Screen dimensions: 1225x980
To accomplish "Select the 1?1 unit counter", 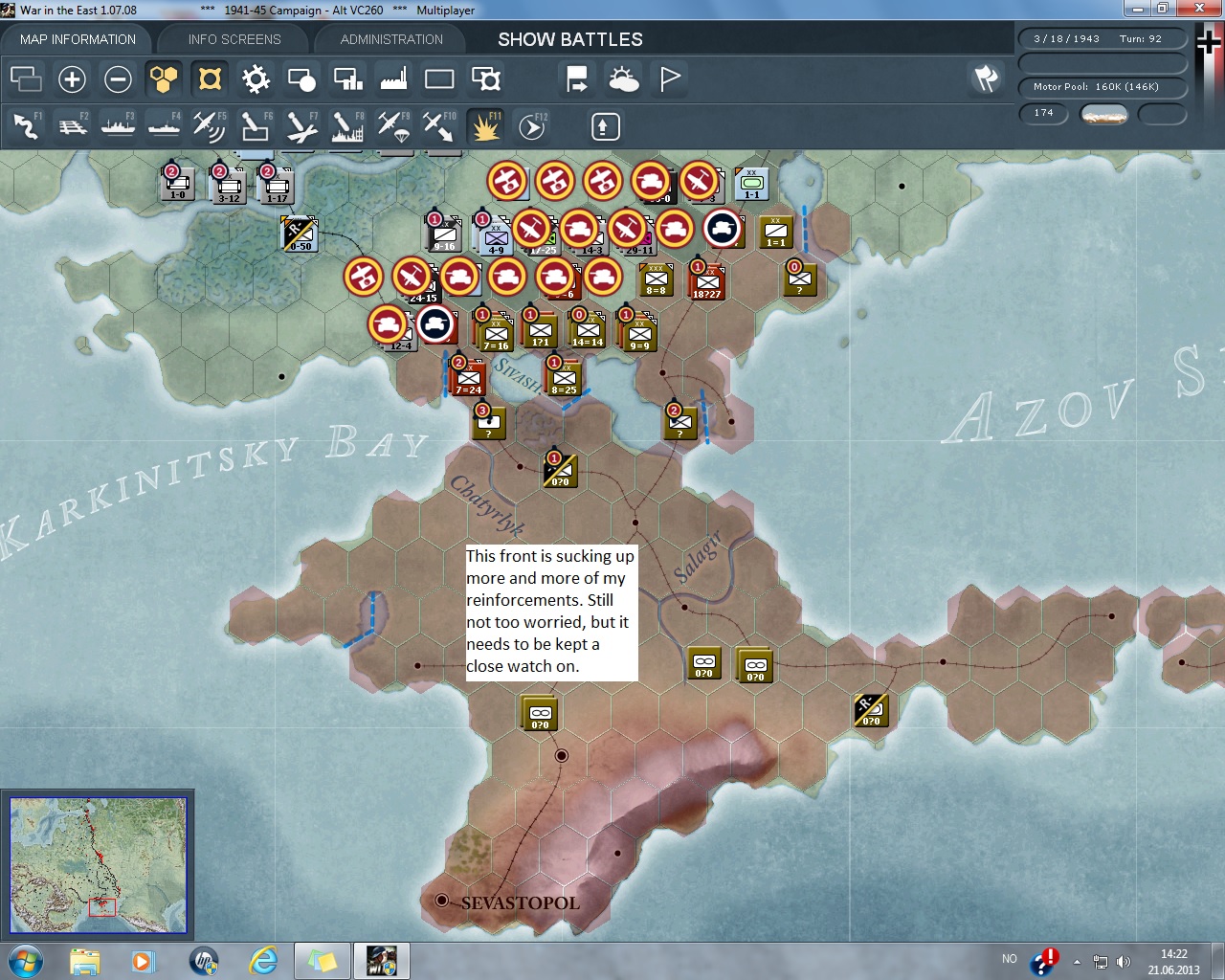I will (x=540, y=329).
